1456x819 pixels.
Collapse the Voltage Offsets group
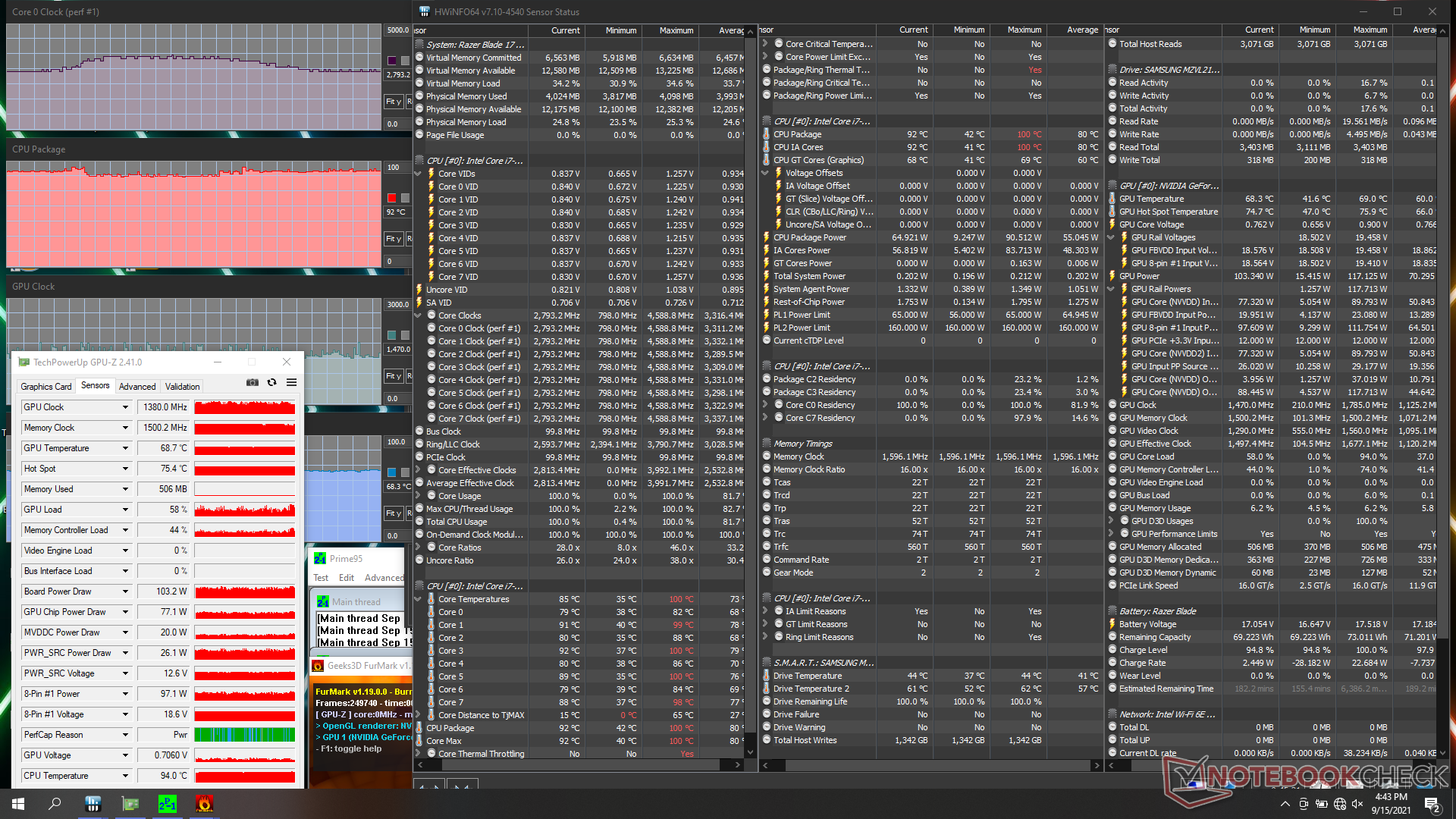pyautogui.click(x=765, y=173)
